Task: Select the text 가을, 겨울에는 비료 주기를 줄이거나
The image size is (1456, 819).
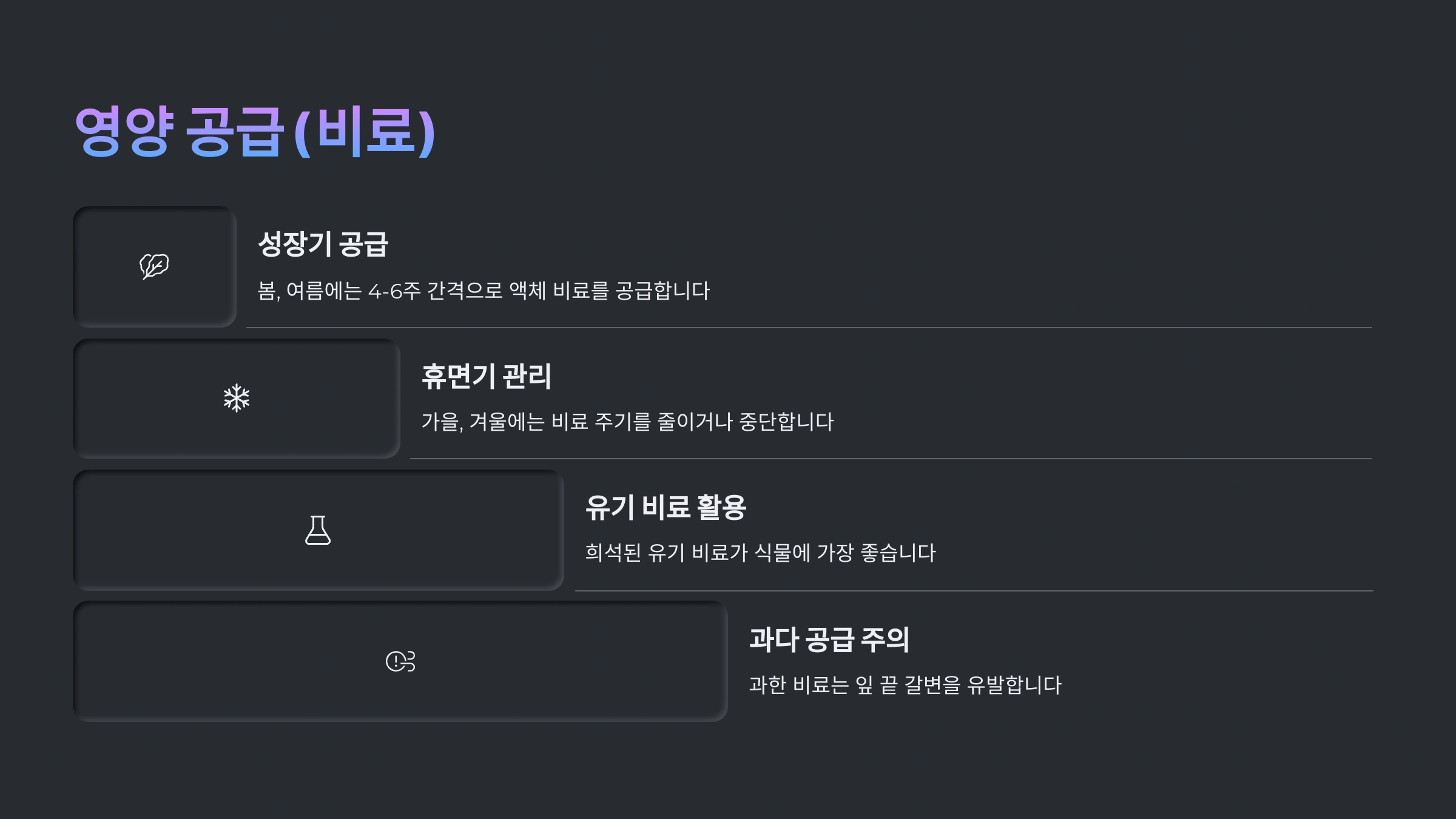Action: pyautogui.click(x=578, y=421)
